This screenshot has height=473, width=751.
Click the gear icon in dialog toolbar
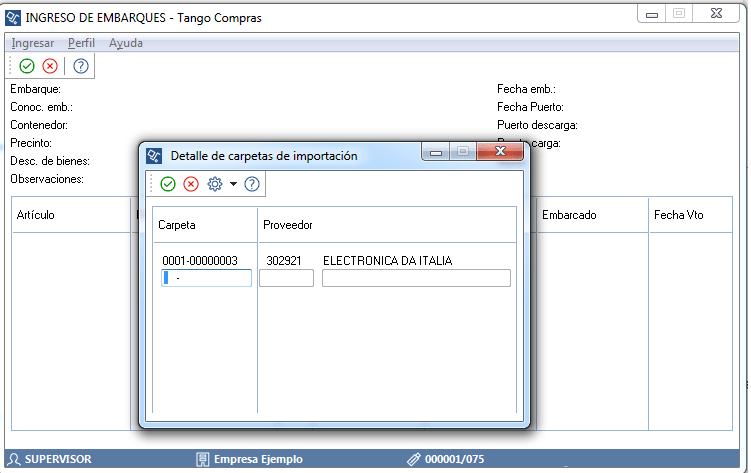coord(214,184)
